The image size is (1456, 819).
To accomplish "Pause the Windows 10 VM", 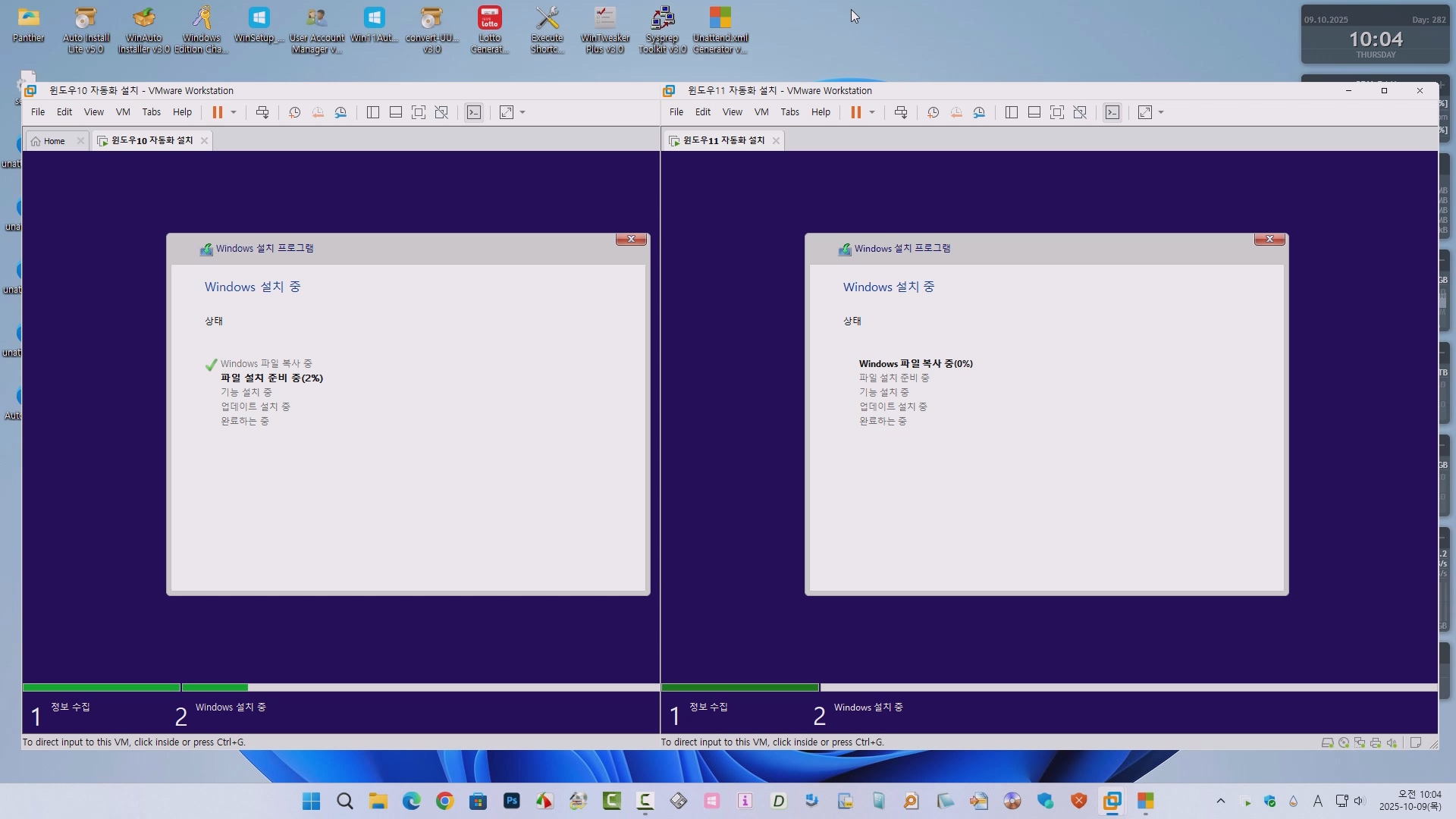I will pos(218,112).
